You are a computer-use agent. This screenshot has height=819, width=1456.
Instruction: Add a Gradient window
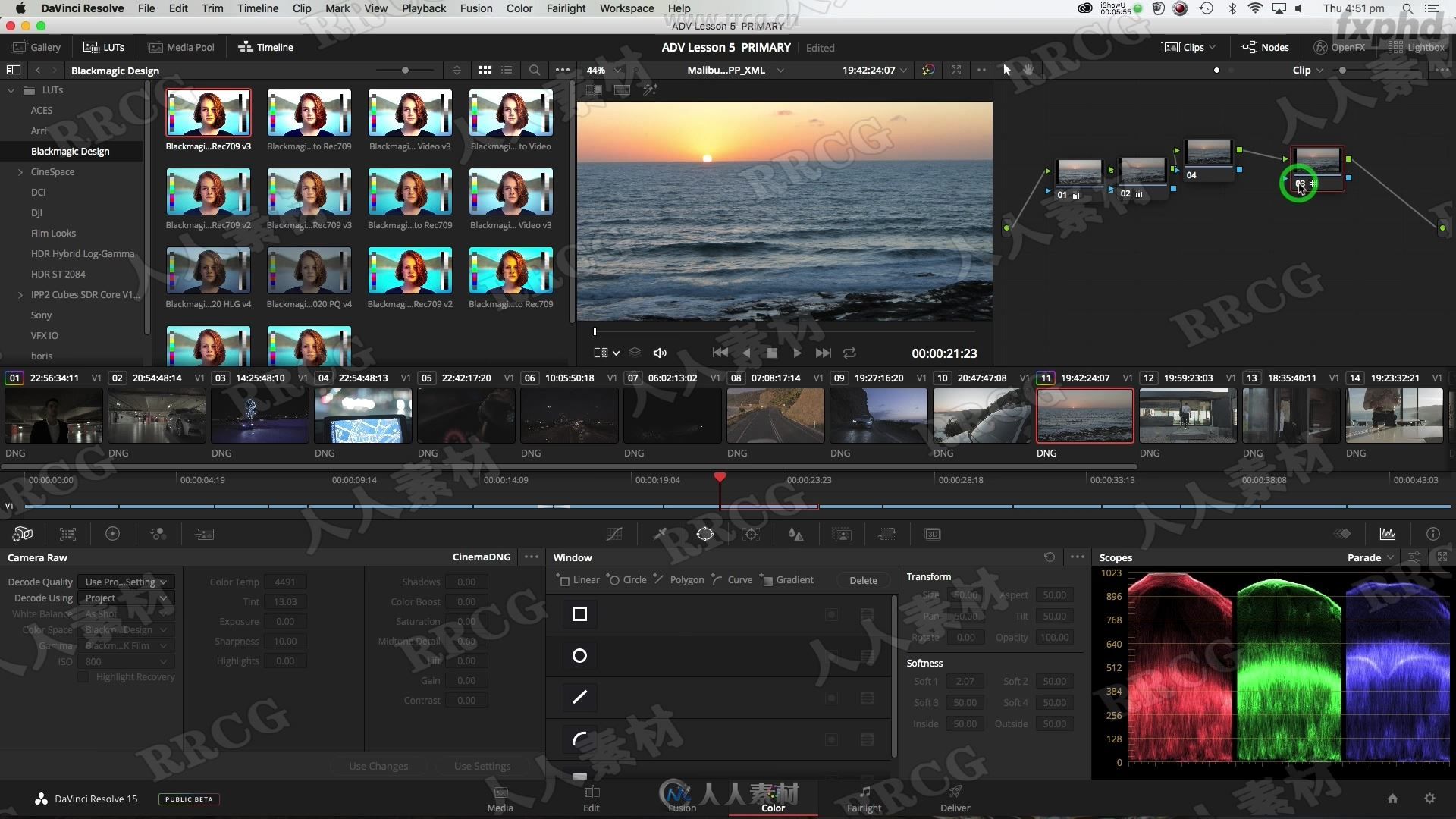point(786,580)
